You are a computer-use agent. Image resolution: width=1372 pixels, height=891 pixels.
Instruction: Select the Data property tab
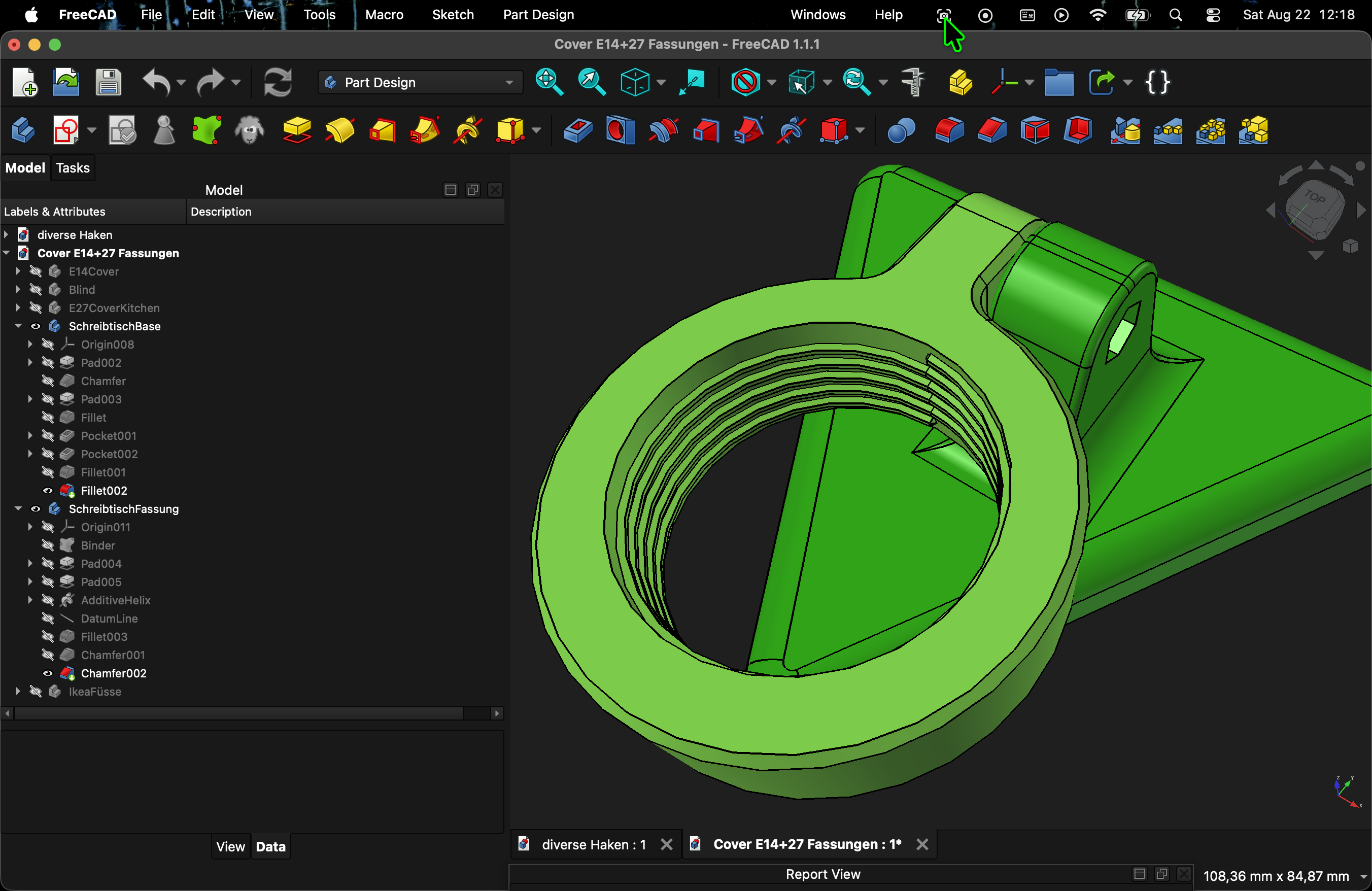(270, 847)
